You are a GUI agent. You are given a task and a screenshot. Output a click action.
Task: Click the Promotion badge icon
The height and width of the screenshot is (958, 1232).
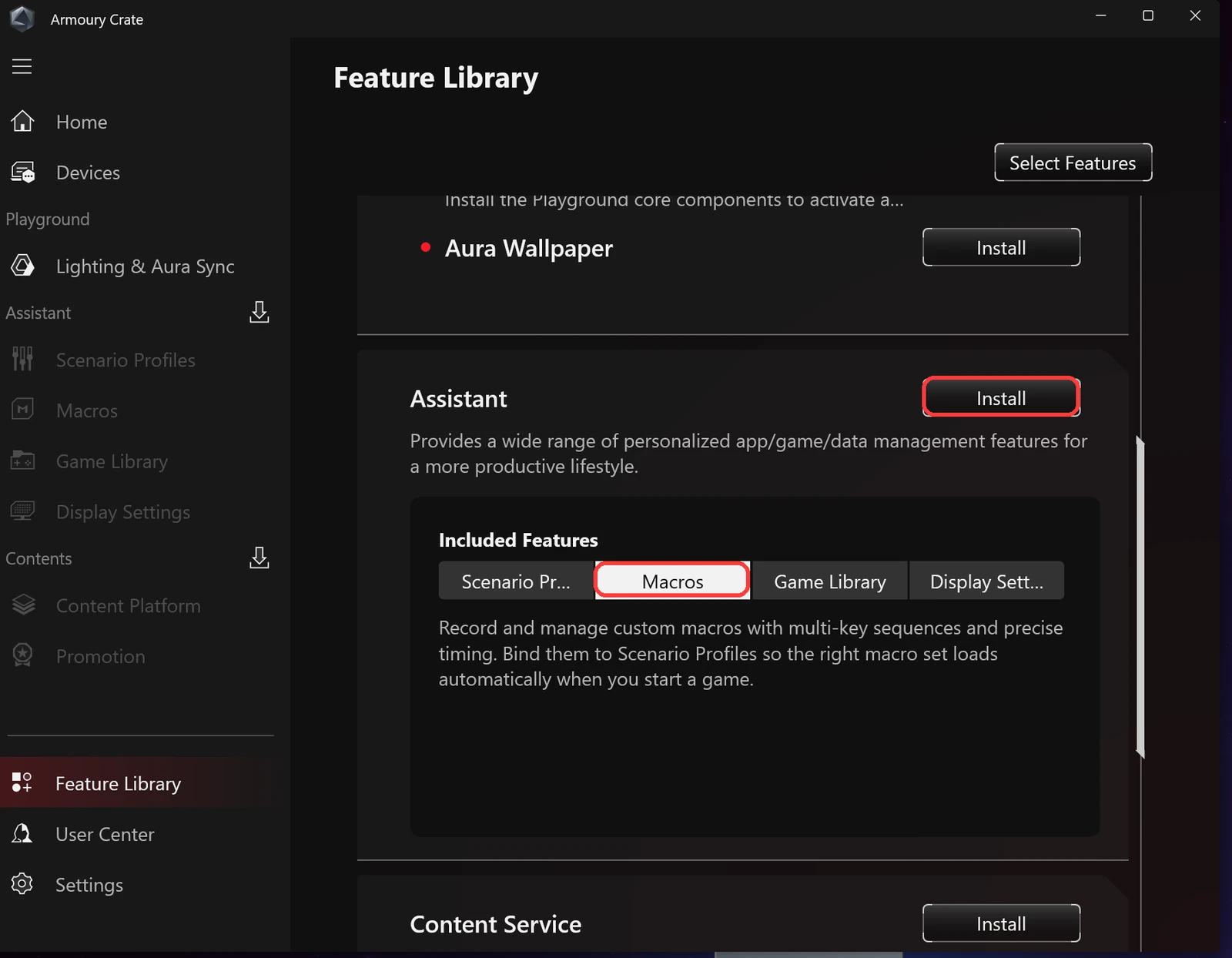point(22,655)
